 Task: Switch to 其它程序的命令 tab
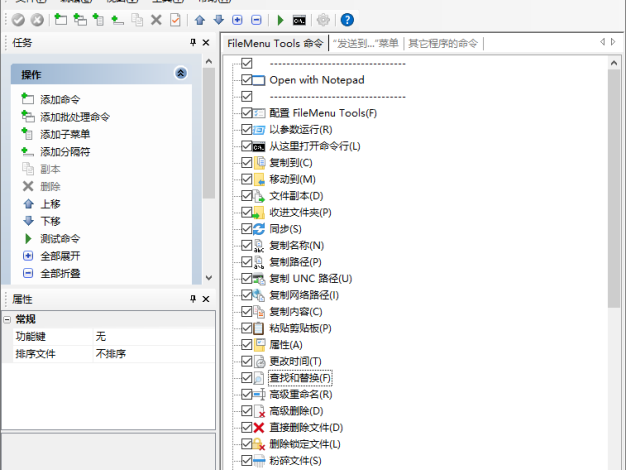(x=443, y=43)
